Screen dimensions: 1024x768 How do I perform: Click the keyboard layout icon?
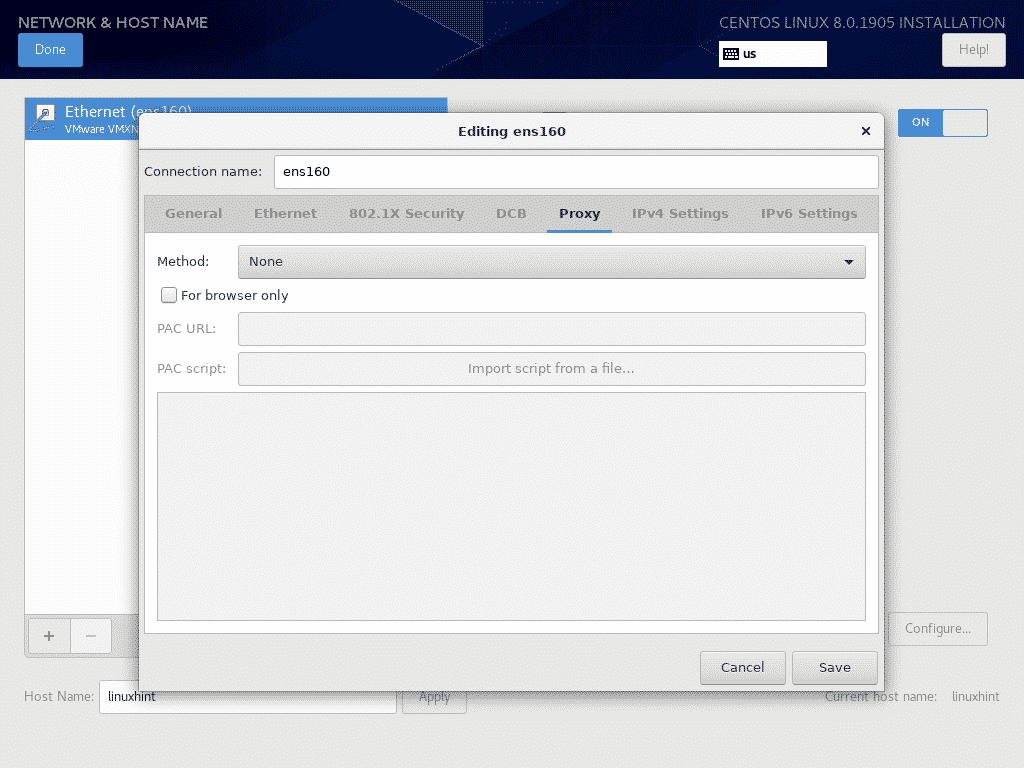coord(731,54)
